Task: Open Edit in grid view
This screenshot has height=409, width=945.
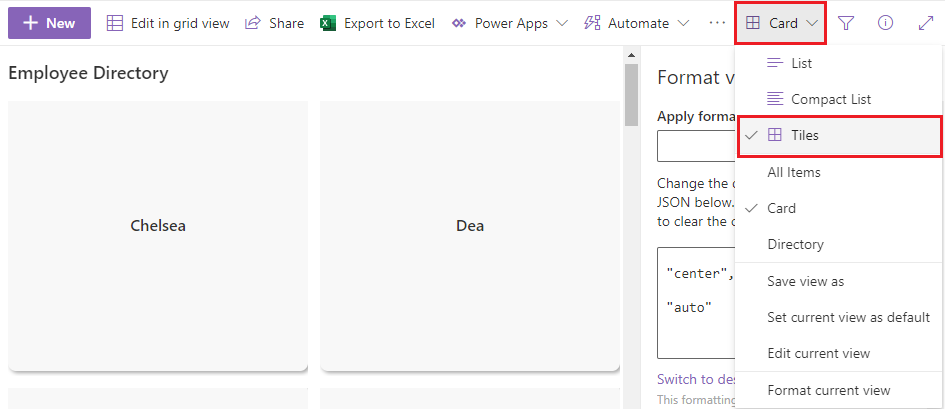Action: 168,23
